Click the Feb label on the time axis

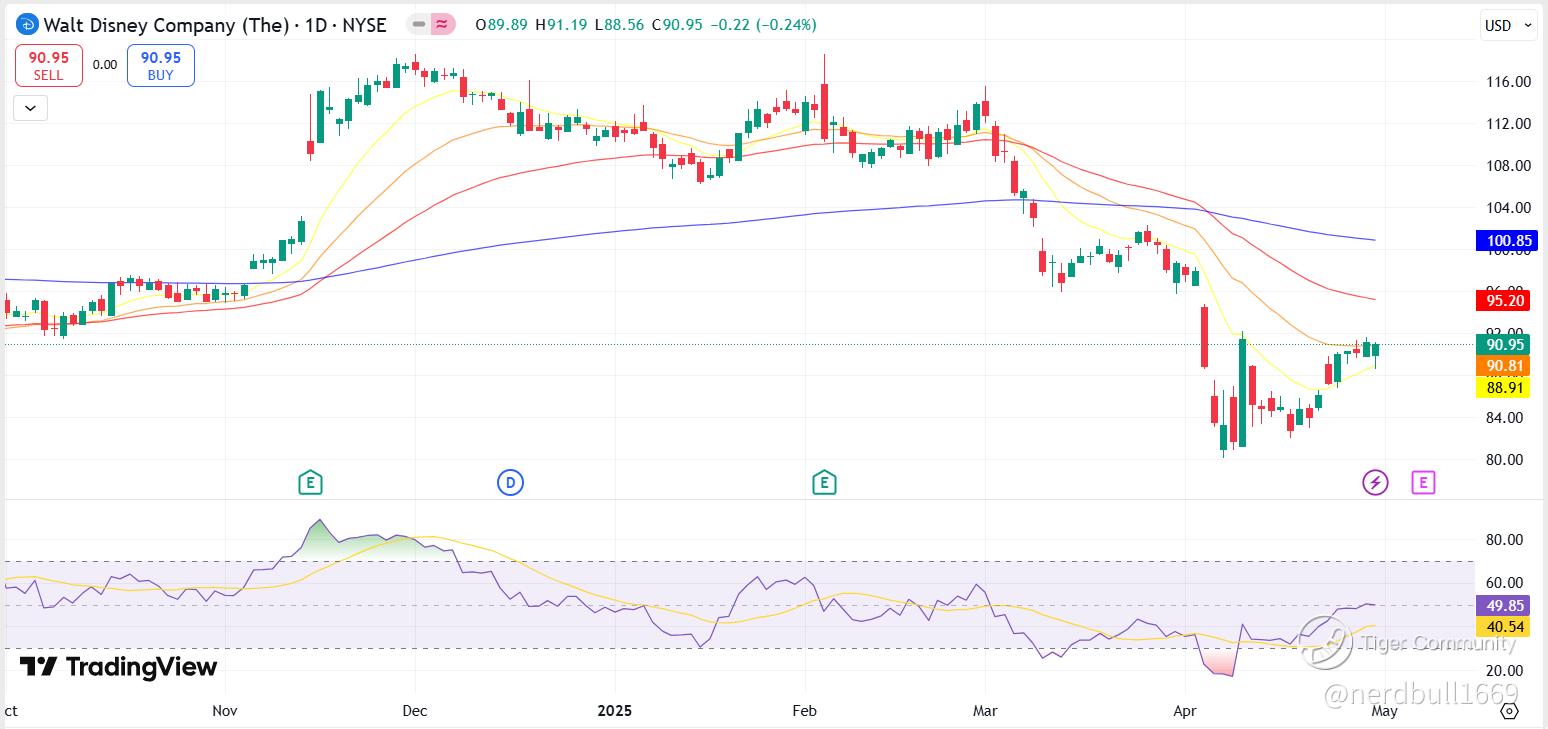[x=804, y=711]
